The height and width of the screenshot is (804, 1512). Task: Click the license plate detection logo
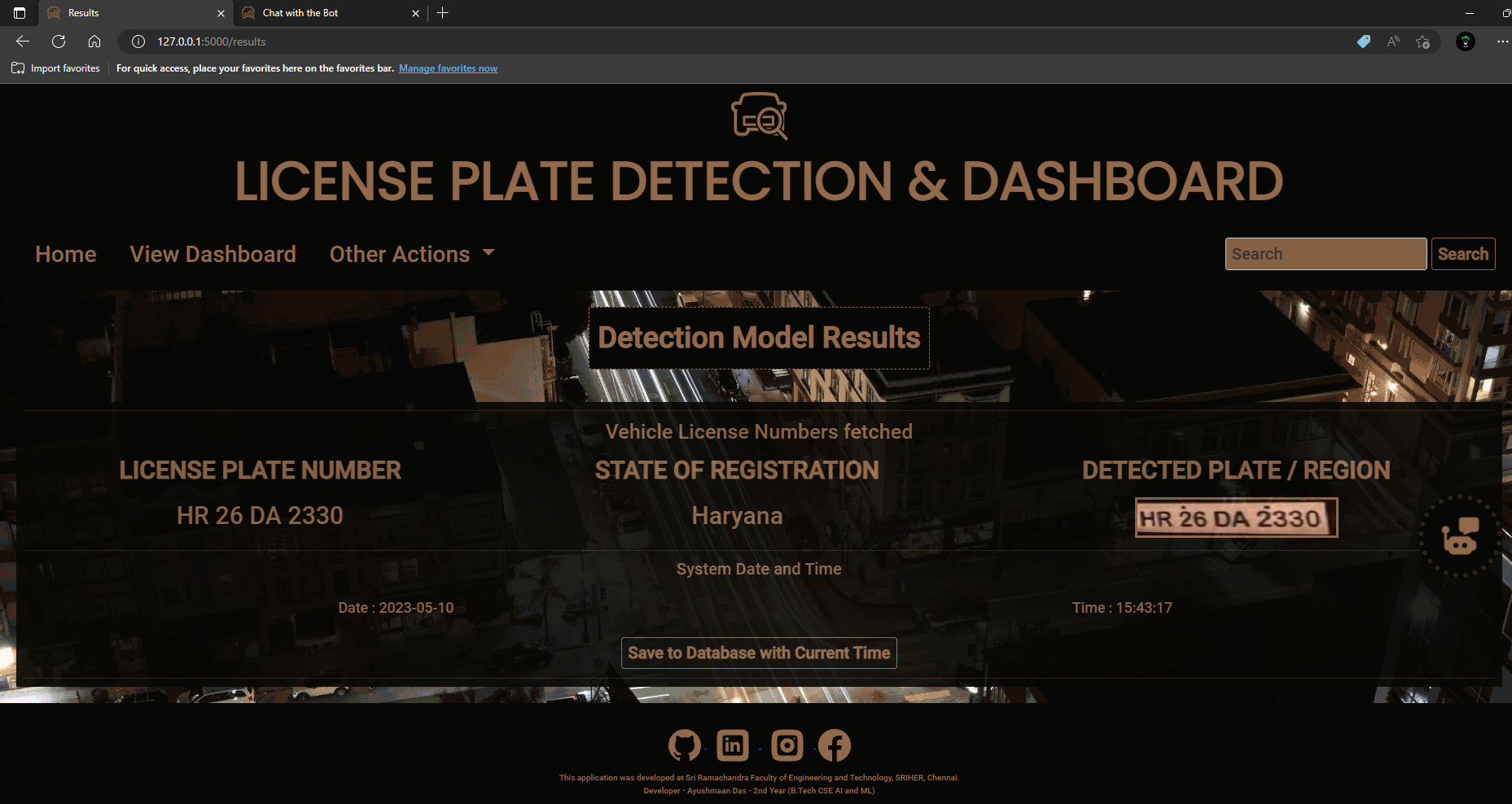click(x=757, y=116)
